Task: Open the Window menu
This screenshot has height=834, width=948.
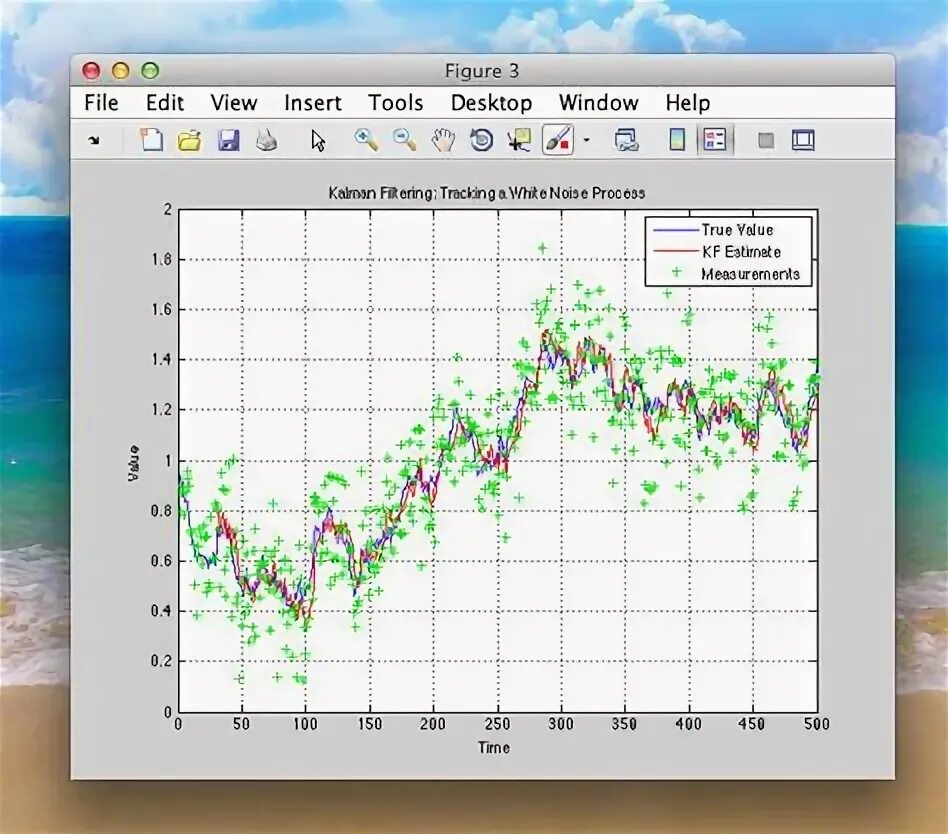Action: [x=599, y=103]
